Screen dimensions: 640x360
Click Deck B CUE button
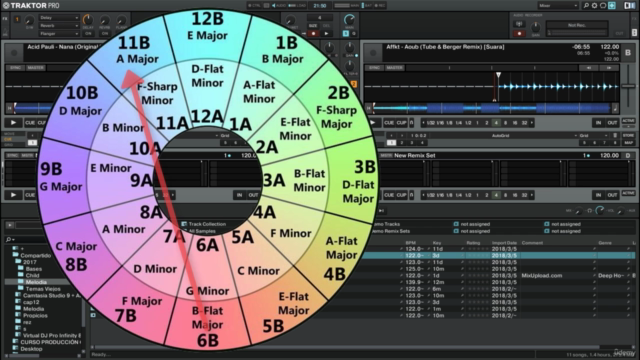click(x=389, y=122)
